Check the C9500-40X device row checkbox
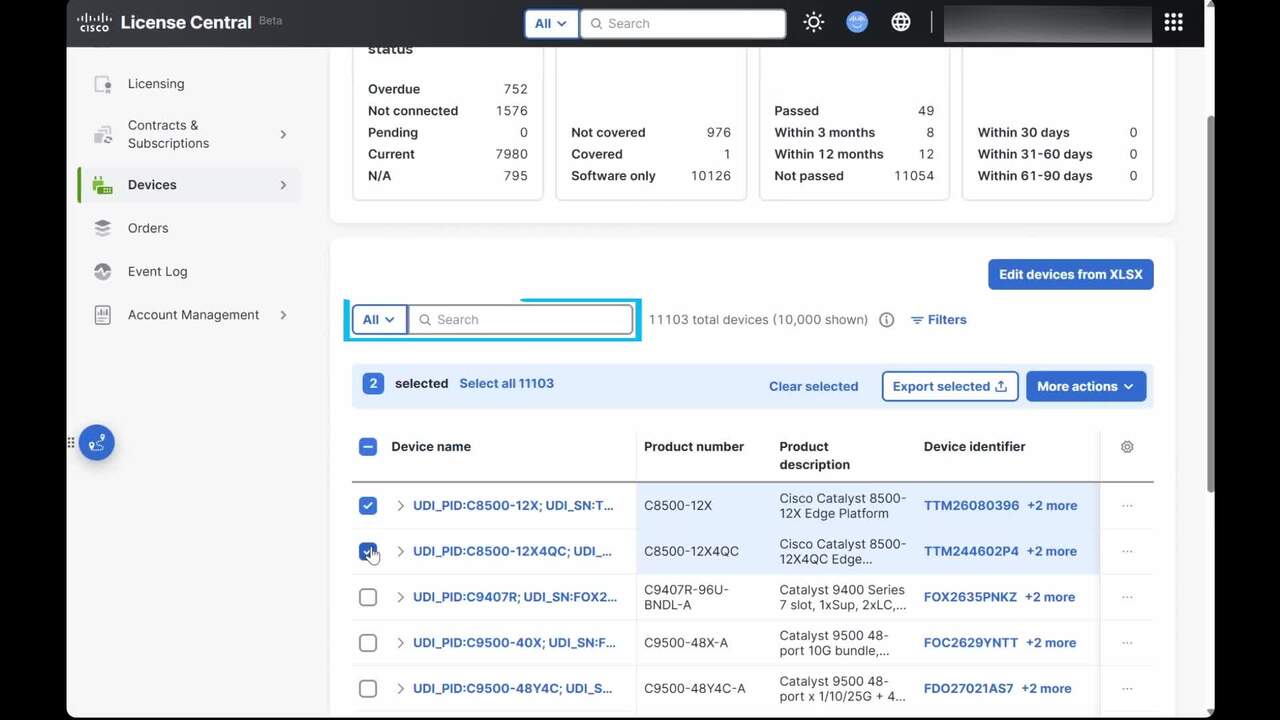Viewport: 1280px width, 720px height. (368, 643)
